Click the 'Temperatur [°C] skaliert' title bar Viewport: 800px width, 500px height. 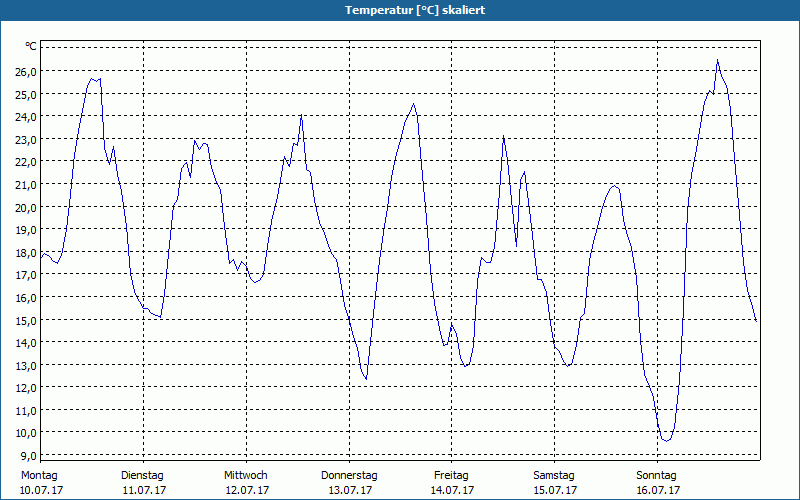pyautogui.click(x=400, y=10)
